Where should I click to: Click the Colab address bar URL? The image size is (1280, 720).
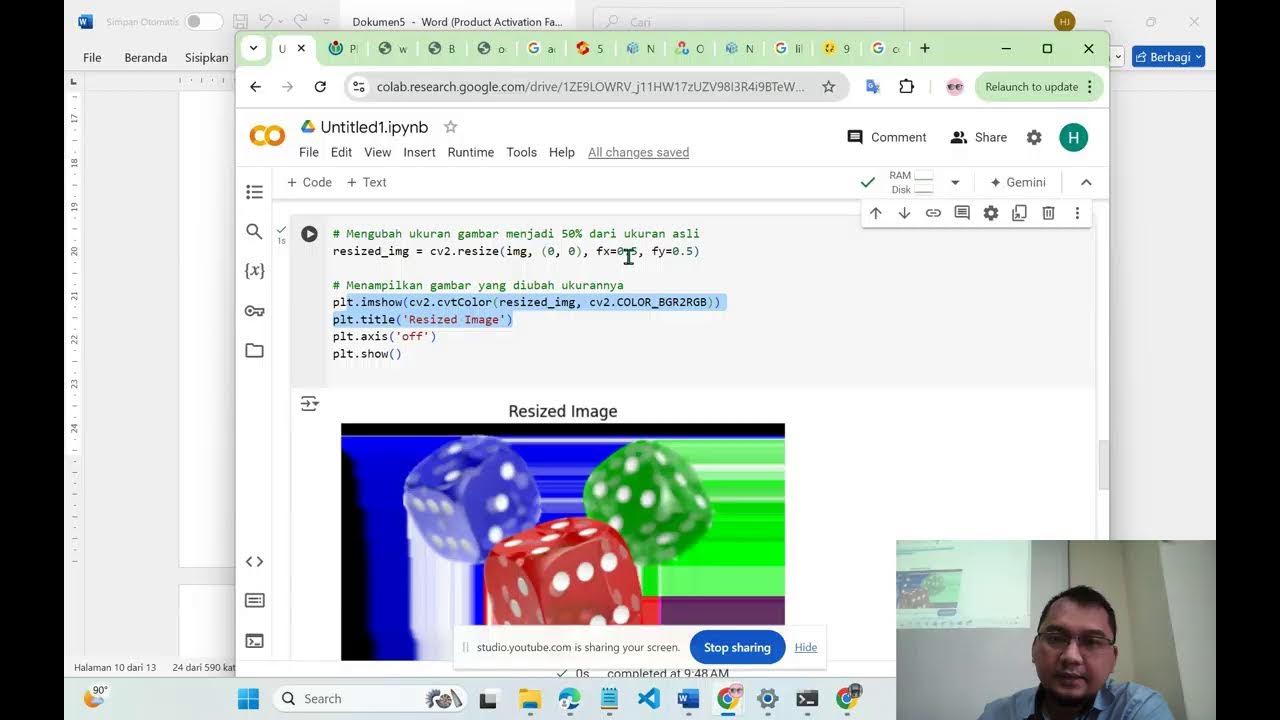tap(590, 87)
